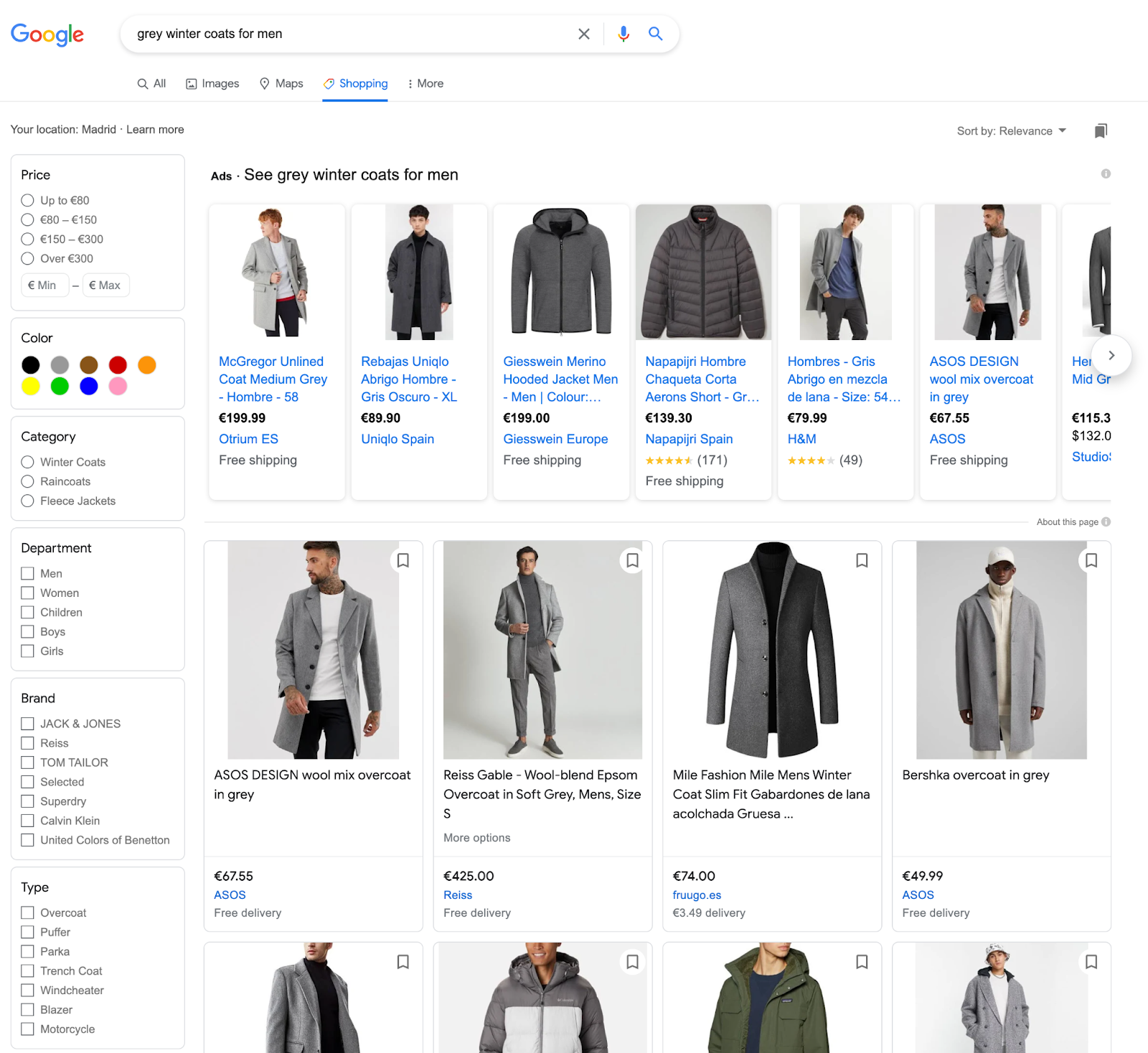This screenshot has height=1053, width=1148.
Task: Save the Reiss Gable overcoat card
Action: pos(632,560)
